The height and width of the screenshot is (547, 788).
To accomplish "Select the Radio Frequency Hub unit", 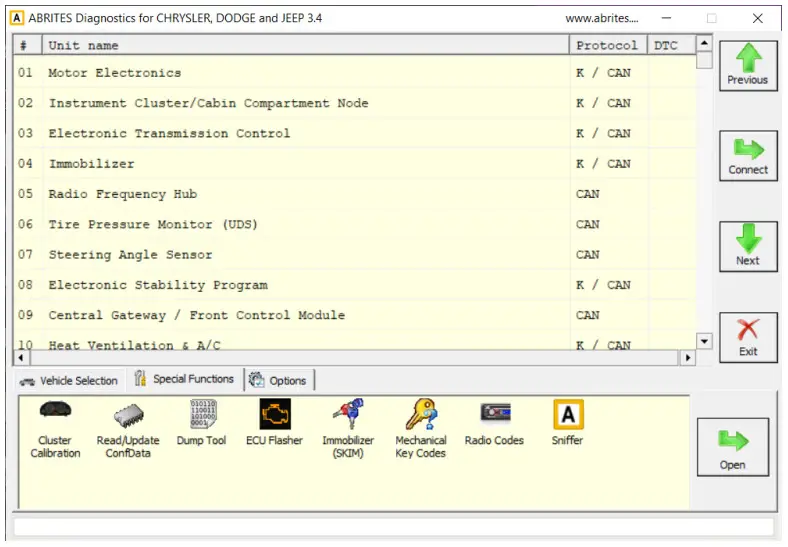I will [355, 194].
